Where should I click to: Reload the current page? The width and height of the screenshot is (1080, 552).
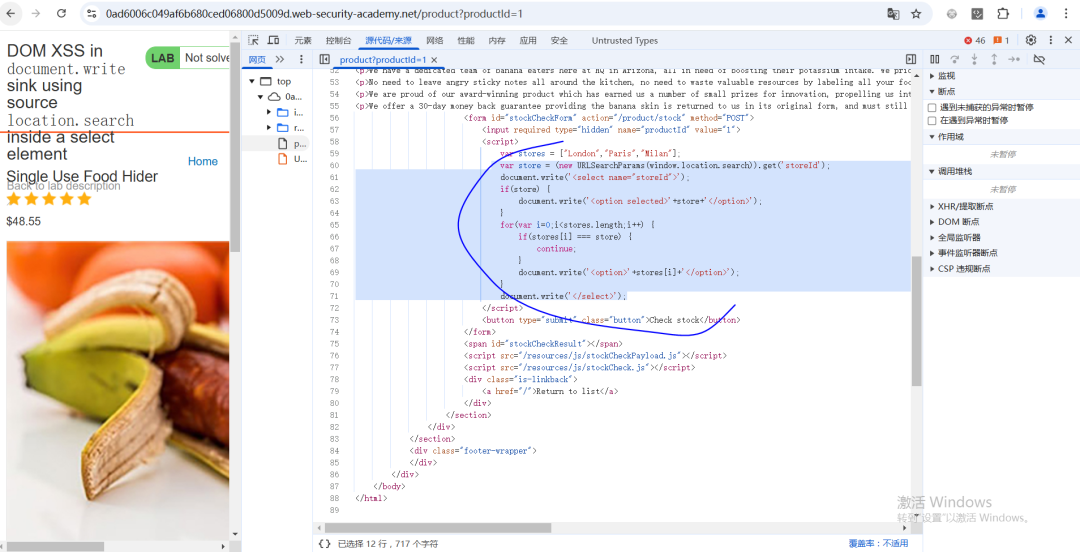point(61,14)
